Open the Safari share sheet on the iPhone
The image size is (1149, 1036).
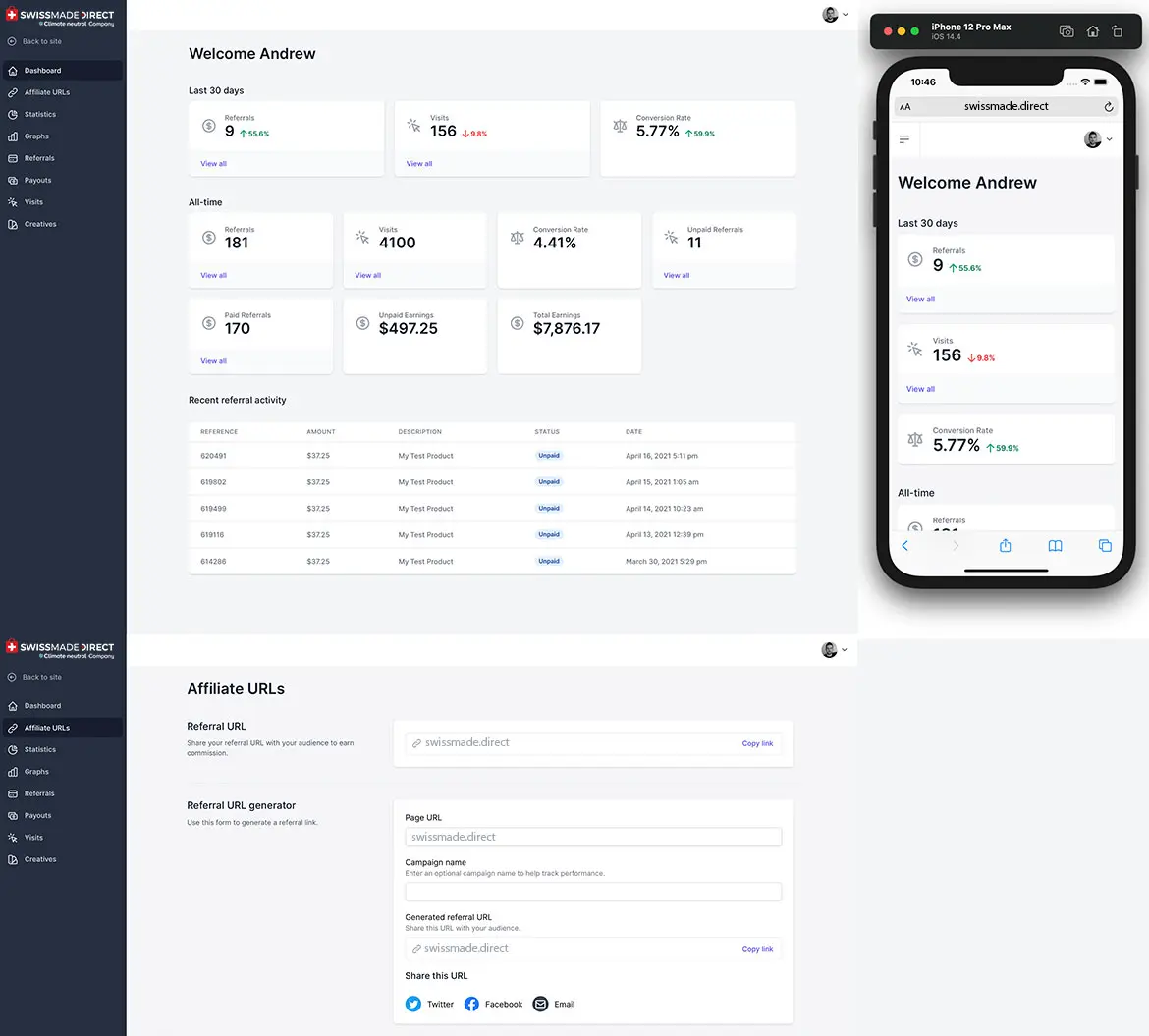[1005, 545]
